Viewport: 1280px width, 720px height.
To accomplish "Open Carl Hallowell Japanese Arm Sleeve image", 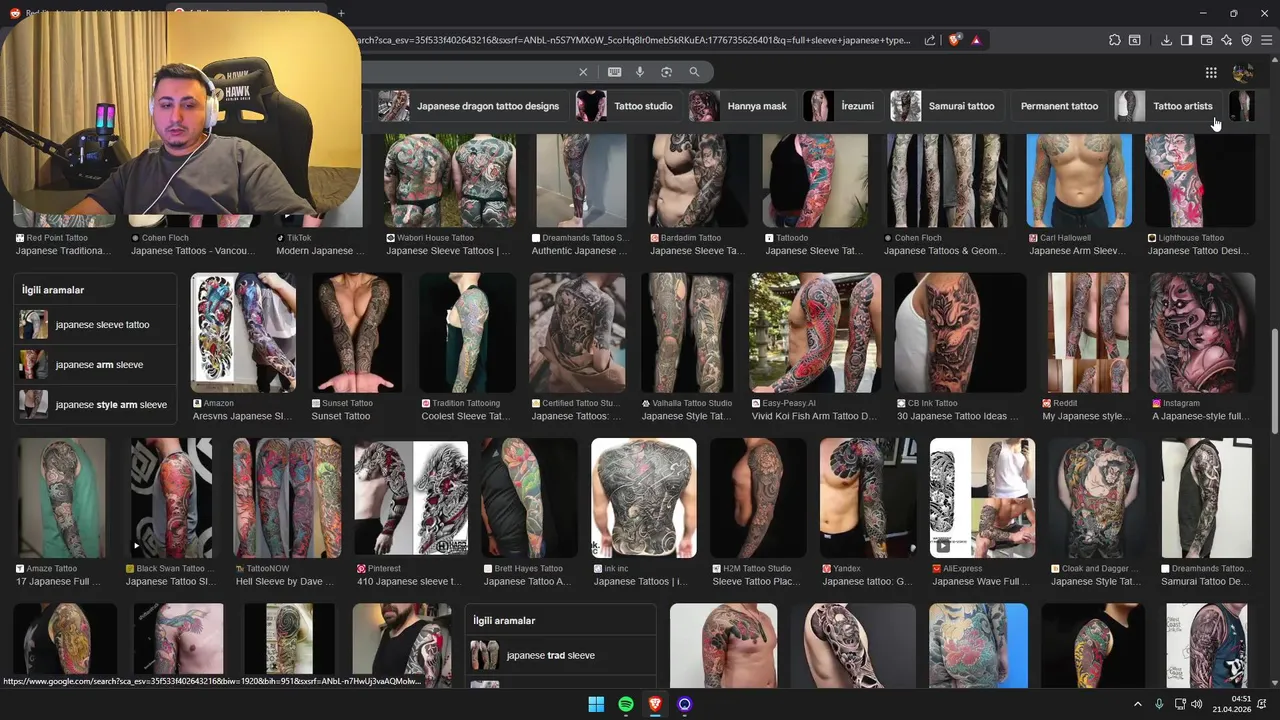I will [x=1079, y=182].
